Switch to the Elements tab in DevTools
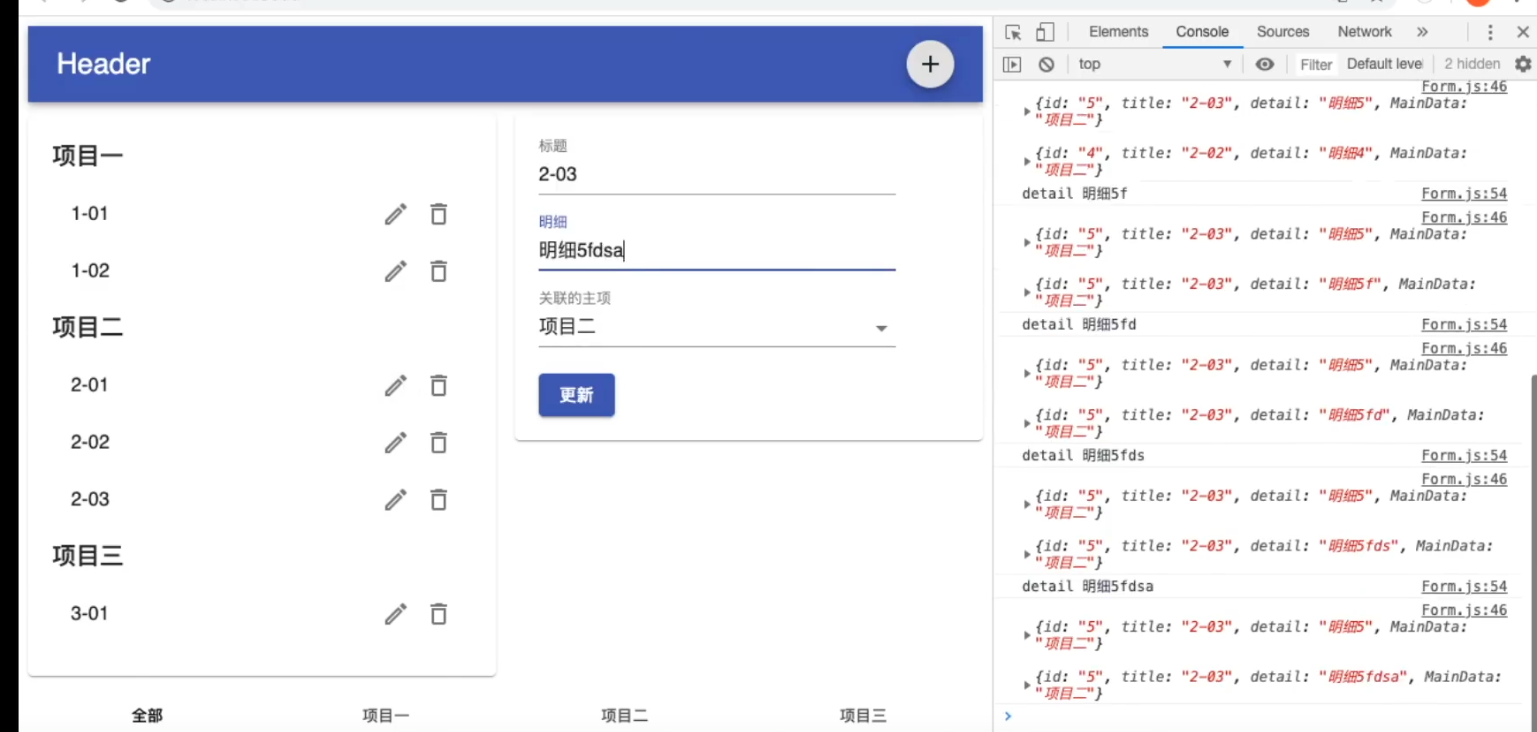Image resolution: width=1537 pixels, height=732 pixels. [1118, 32]
